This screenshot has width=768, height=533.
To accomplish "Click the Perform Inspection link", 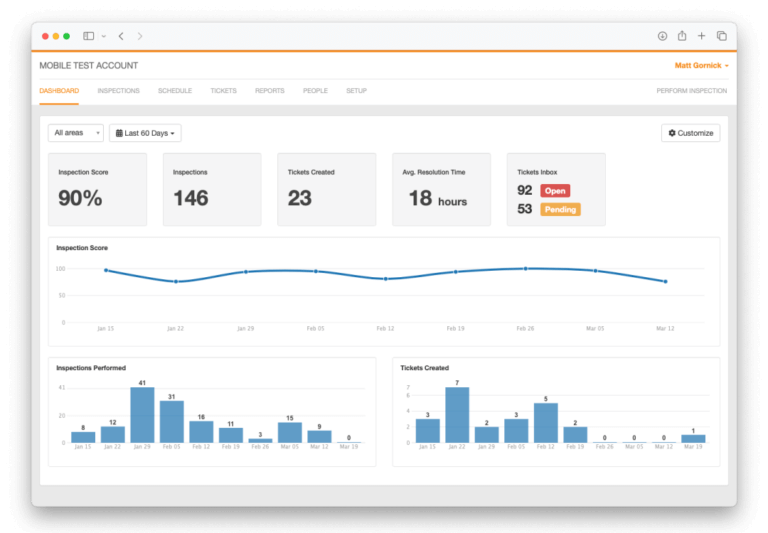I will click(691, 91).
